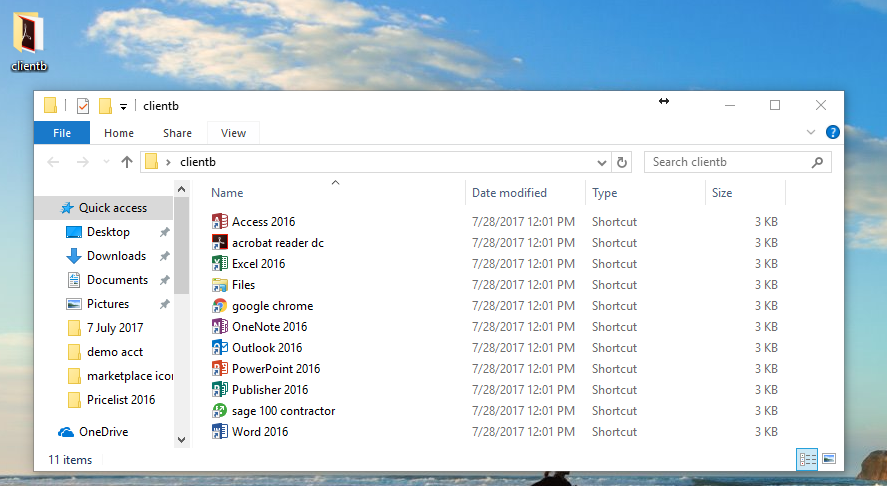887x486 pixels.
Task: Unpin Documents using its pin icon
Action: [165, 280]
